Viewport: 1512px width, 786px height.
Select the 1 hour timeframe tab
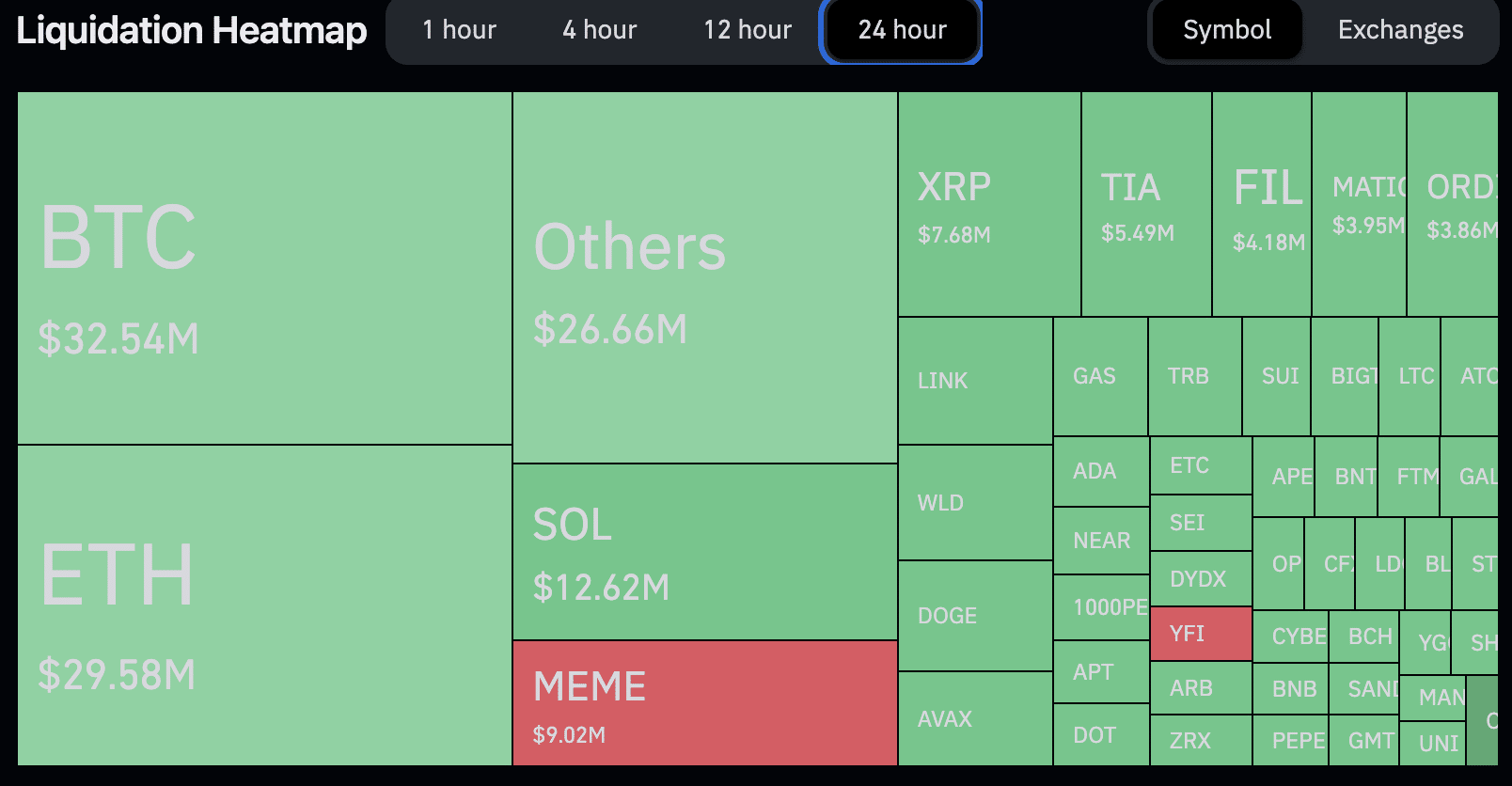pyautogui.click(x=459, y=30)
